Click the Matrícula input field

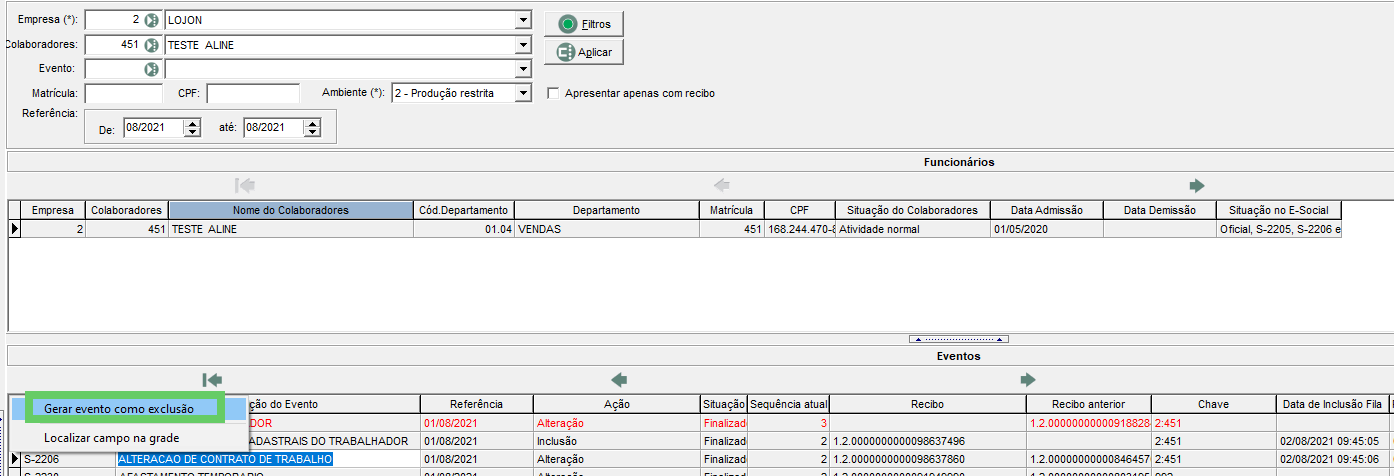[124, 93]
